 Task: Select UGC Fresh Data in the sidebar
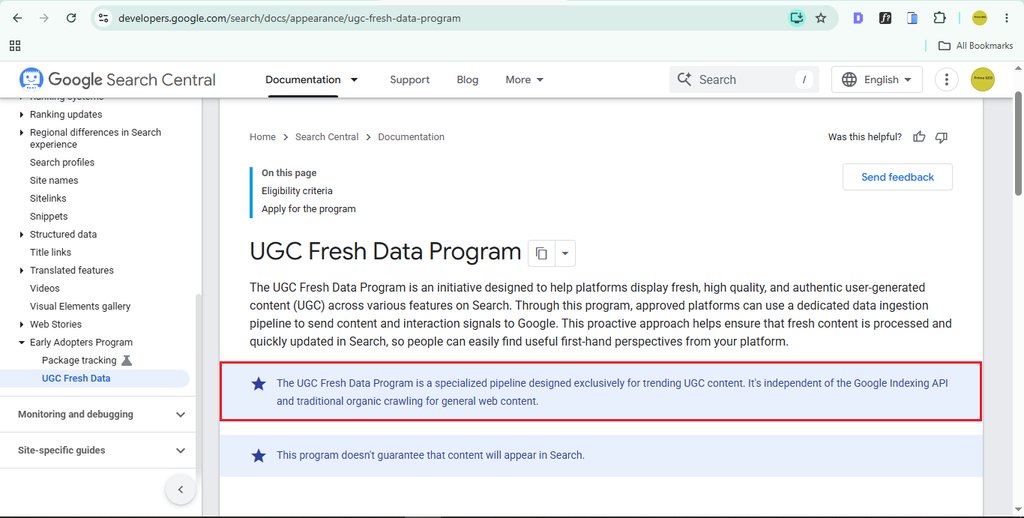pyautogui.click(x=76, y=378)
